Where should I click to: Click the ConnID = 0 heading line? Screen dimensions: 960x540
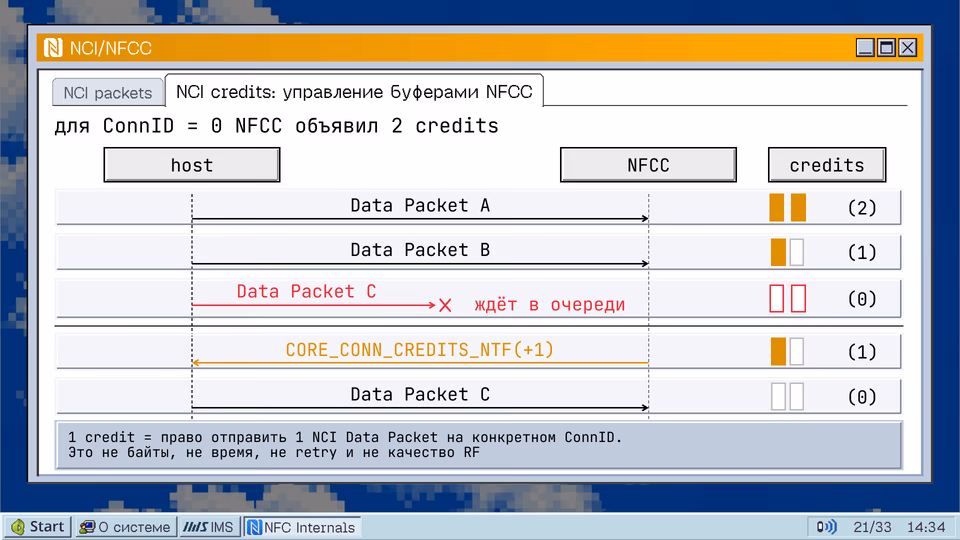point(277,126)
